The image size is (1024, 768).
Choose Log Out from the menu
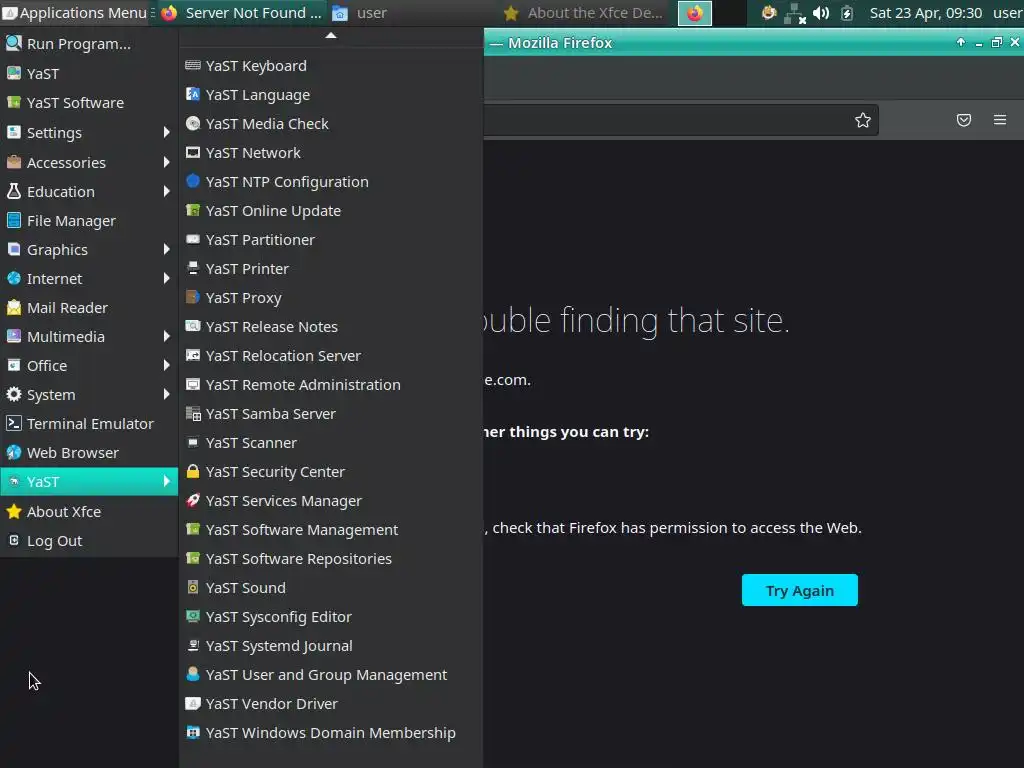tap(89, 541)
